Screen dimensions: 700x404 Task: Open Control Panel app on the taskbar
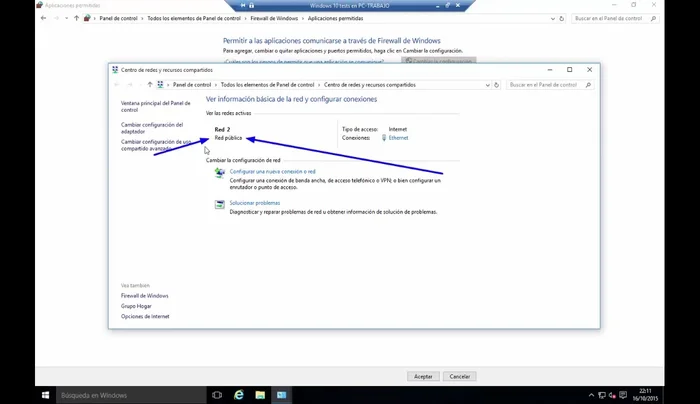tap(282, 395)
